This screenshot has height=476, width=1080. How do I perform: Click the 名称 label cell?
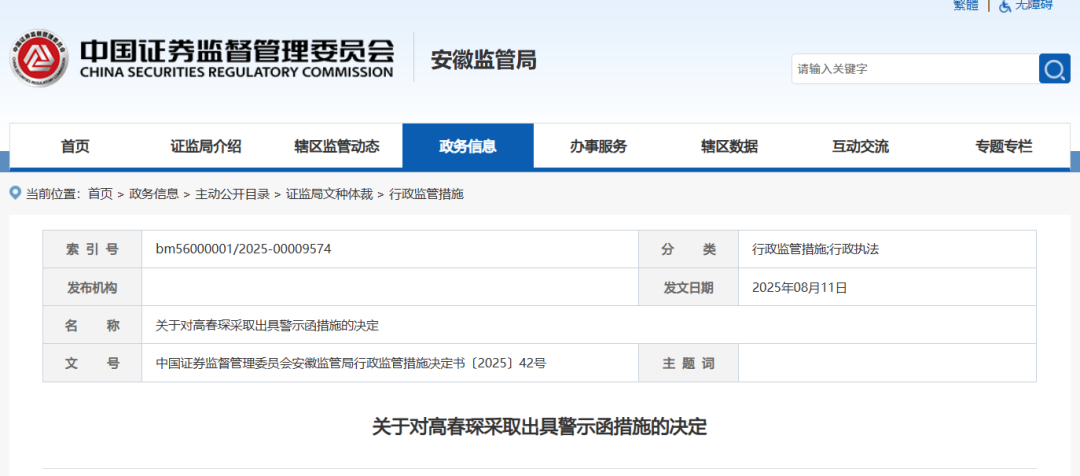pos(92,325)
